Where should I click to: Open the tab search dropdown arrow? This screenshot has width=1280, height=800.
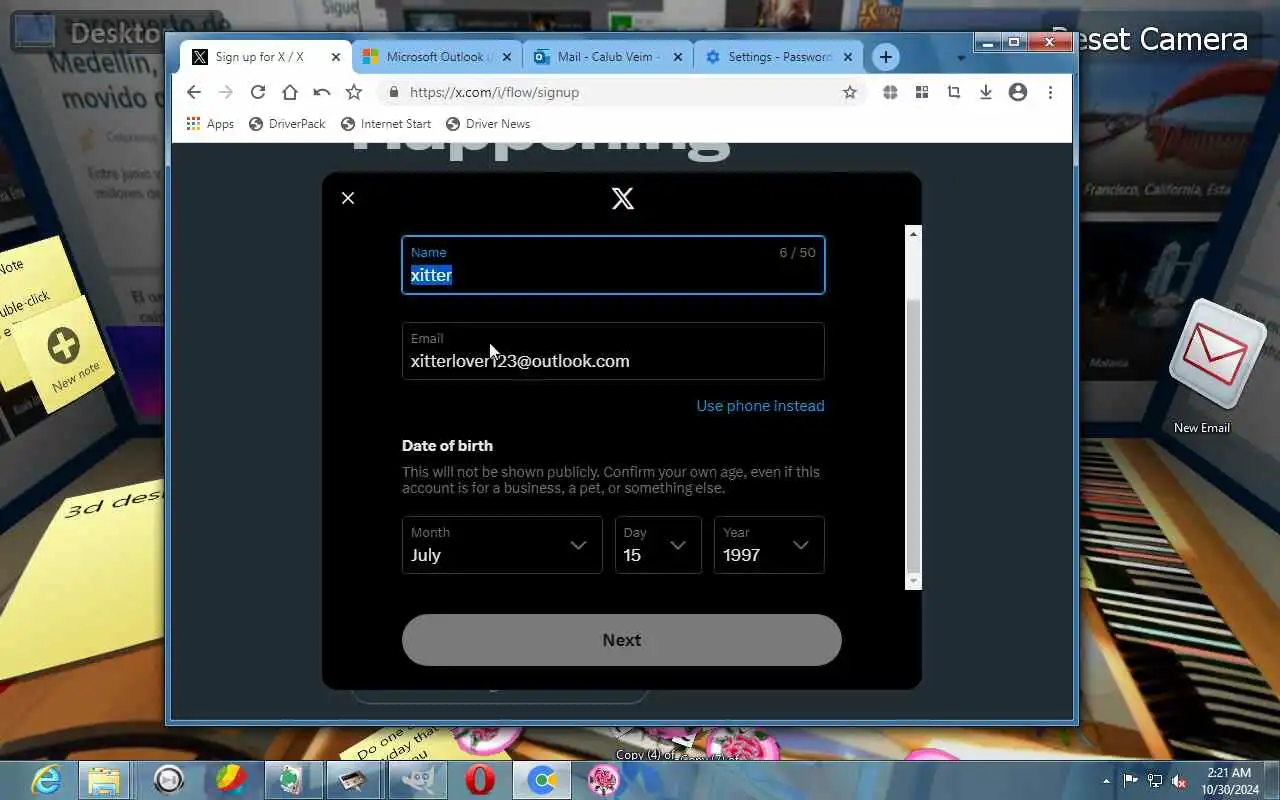[x=961, y=58]
